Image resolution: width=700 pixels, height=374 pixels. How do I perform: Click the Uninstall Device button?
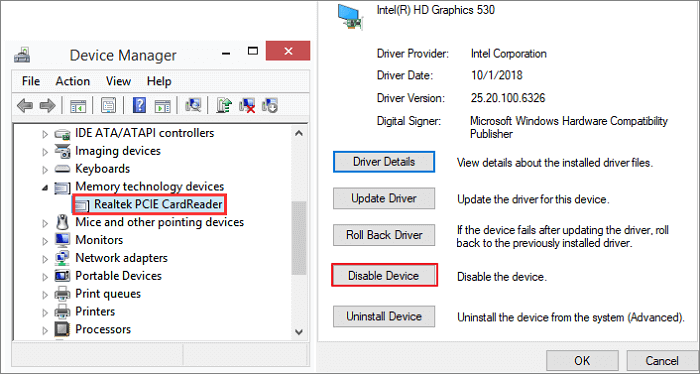pyautogui.click(x=384, y=316)
